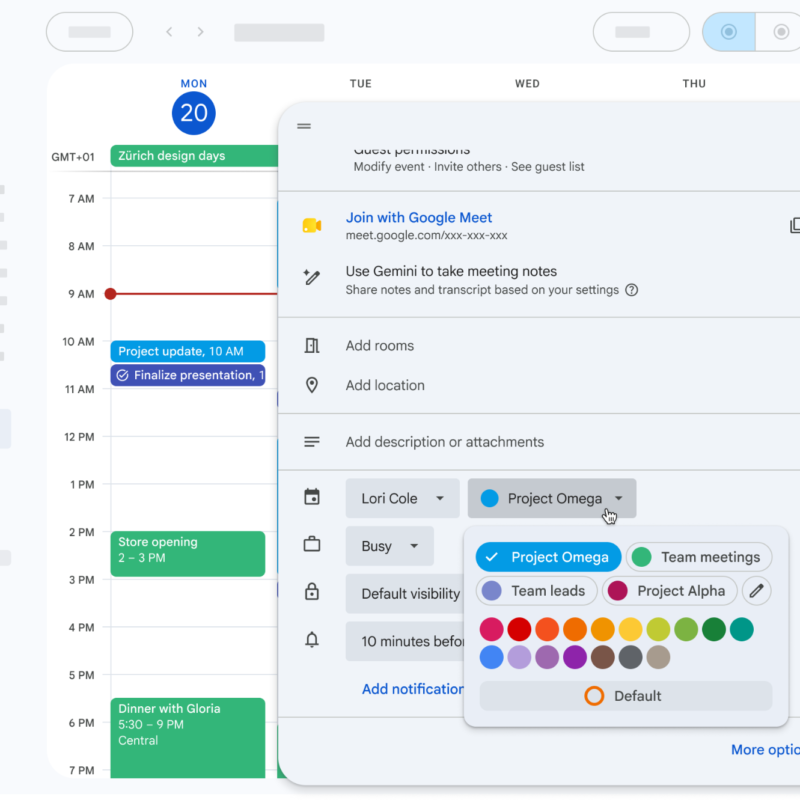Click the Google Meet camera icon
This screenshot has width=800, height=800.
(312, 226)
